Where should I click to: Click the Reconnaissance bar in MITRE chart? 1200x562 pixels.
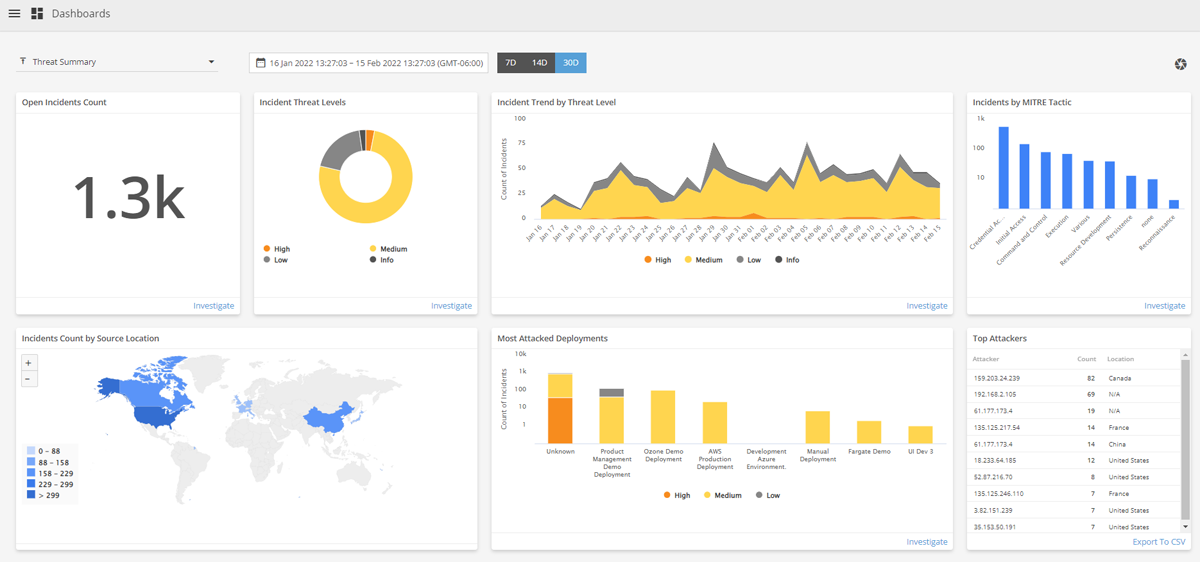pyautogui.click(x=1174, y=204)
